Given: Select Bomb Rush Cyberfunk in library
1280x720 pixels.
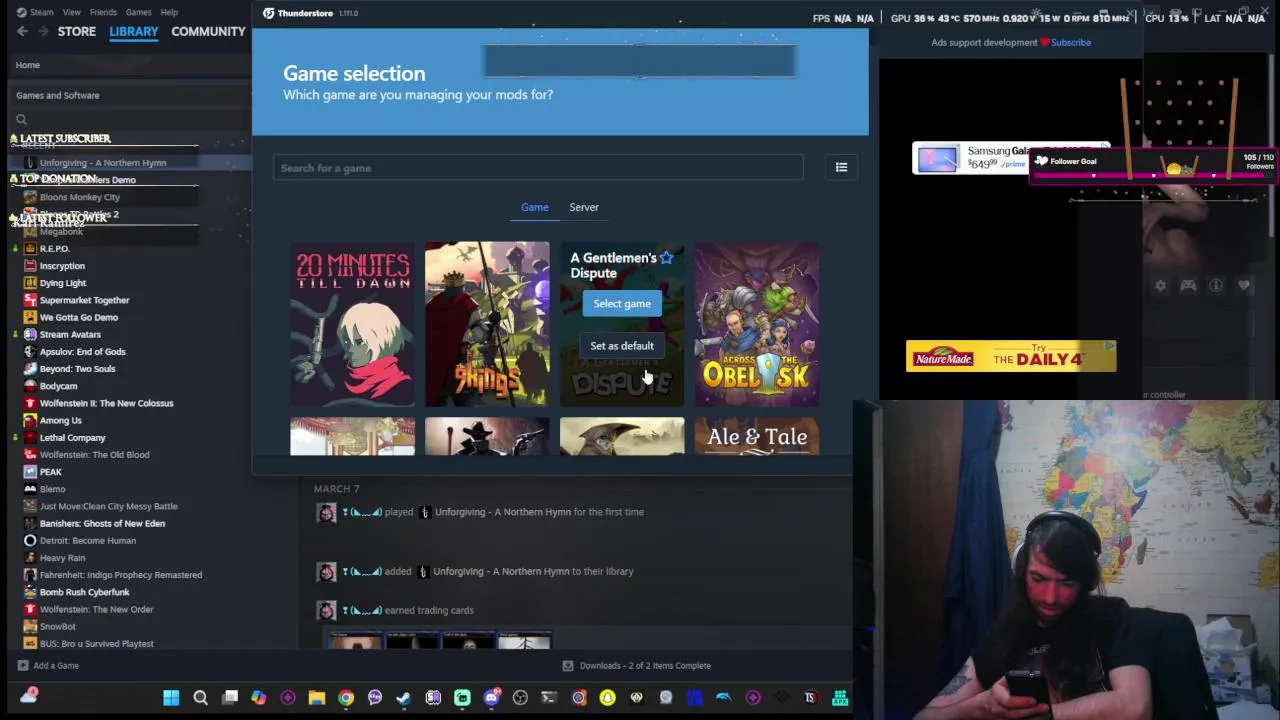Looking at the screenshot, I should point(84,592).
